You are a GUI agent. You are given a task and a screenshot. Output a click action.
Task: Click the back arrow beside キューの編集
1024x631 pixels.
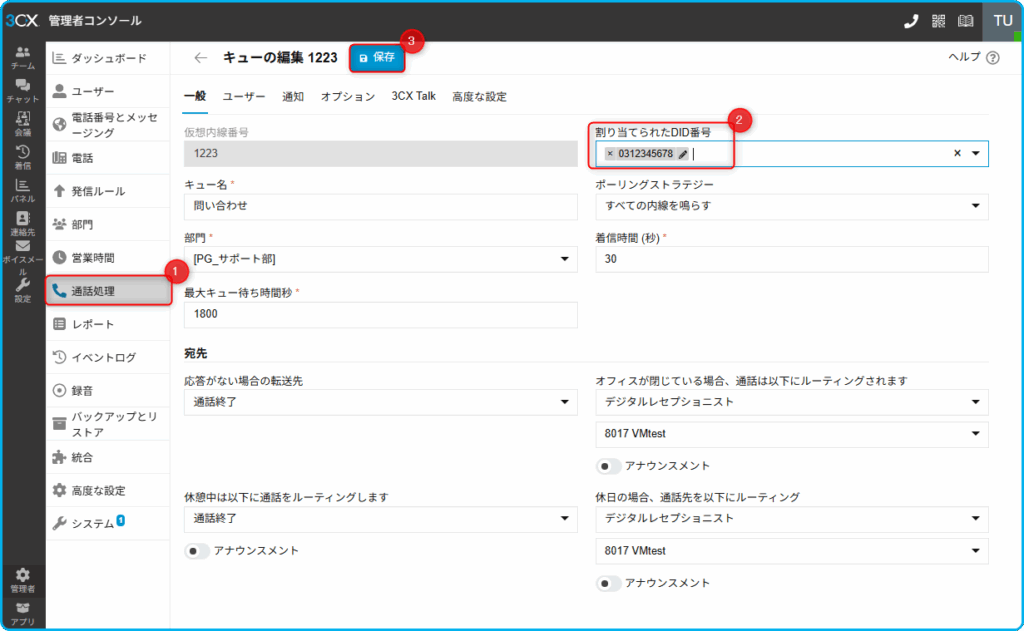click(201, 58)
